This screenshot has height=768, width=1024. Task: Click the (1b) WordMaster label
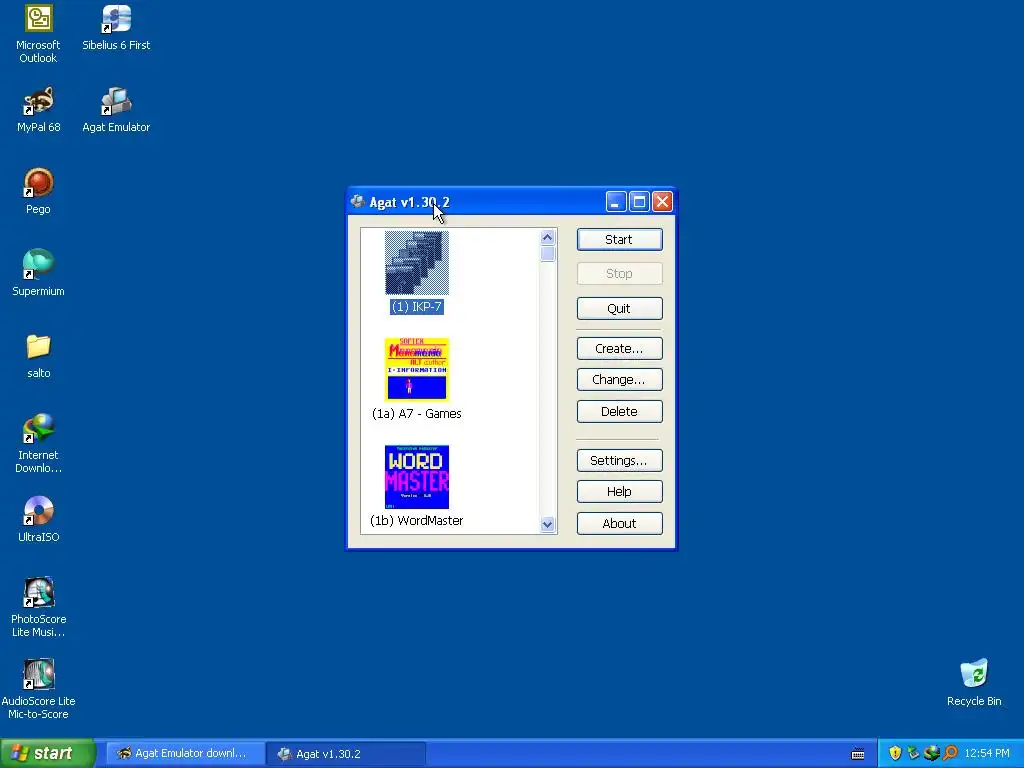click(417, 520)
